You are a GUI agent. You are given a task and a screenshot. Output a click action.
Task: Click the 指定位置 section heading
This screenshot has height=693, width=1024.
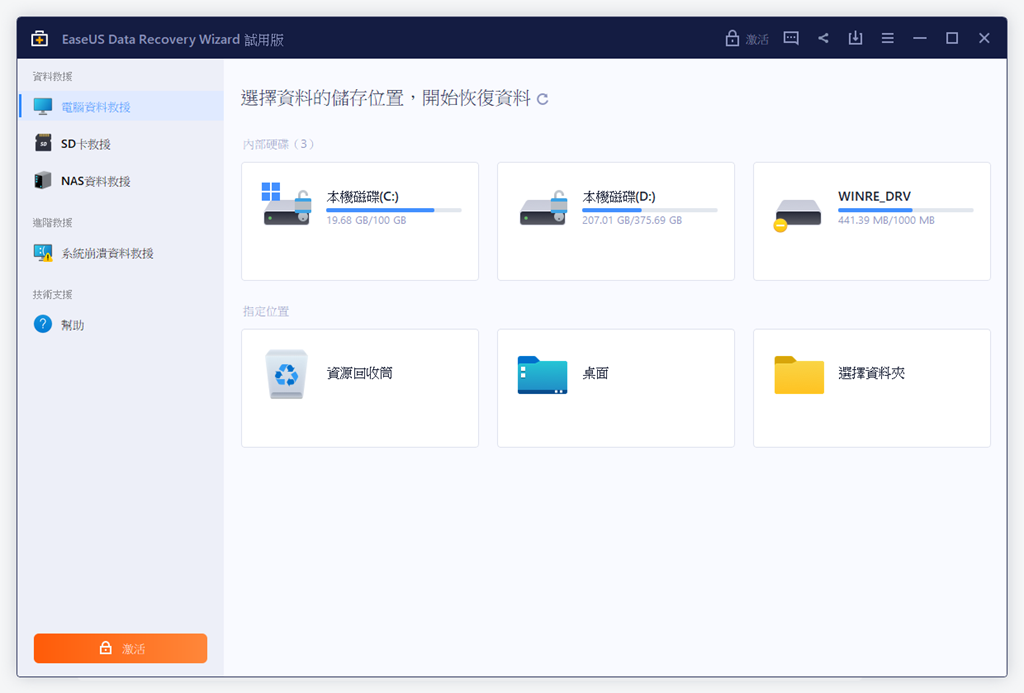tap(266, 311)
